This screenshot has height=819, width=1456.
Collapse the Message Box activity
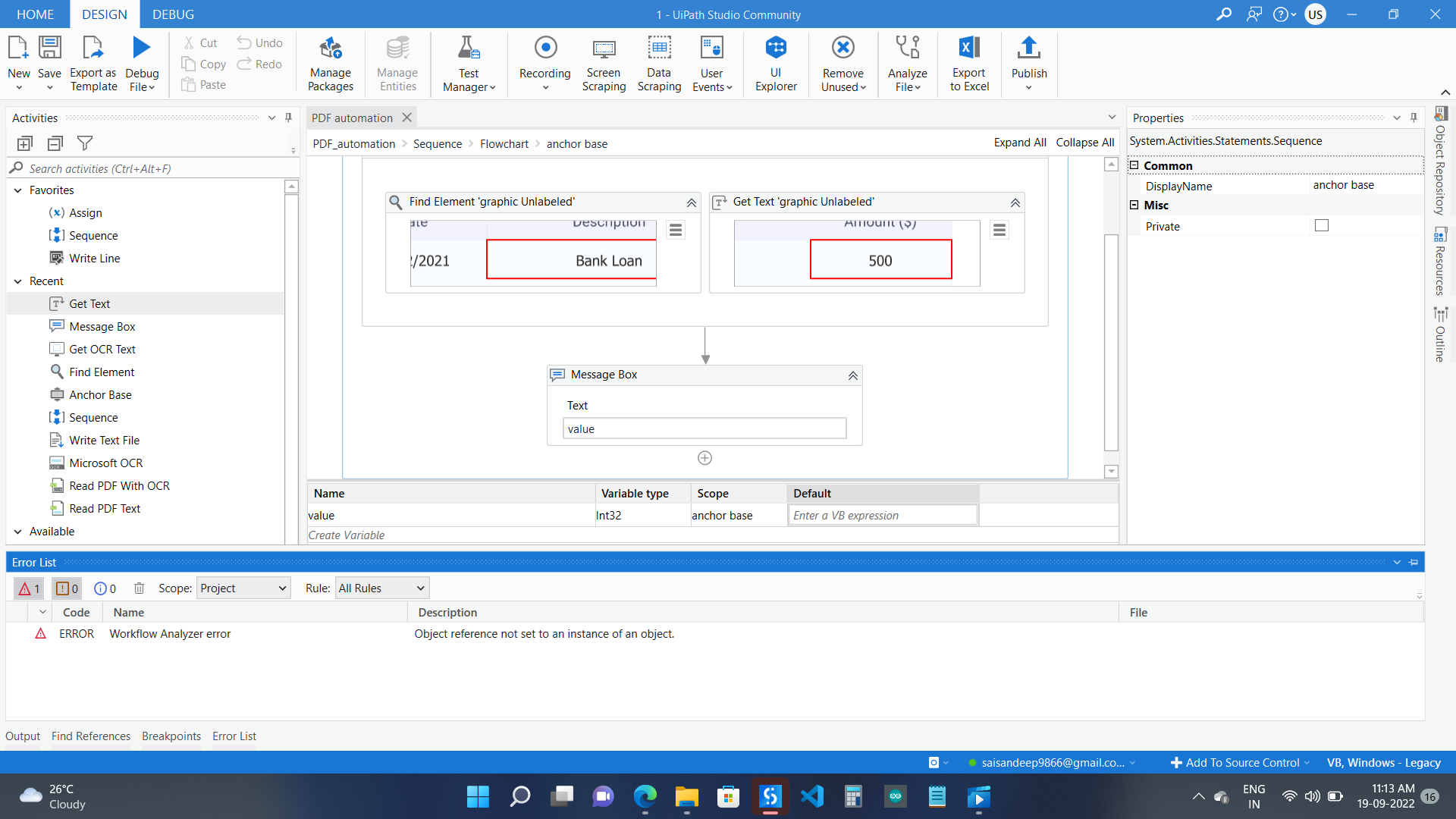coord(852,375)
